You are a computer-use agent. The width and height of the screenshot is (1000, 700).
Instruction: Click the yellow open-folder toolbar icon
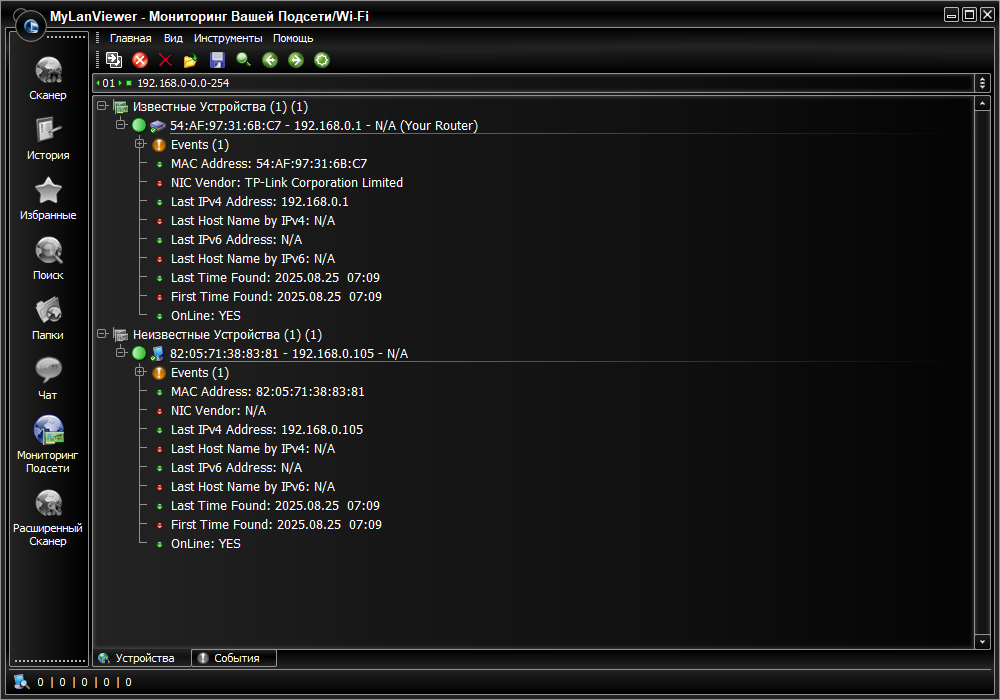190,61
